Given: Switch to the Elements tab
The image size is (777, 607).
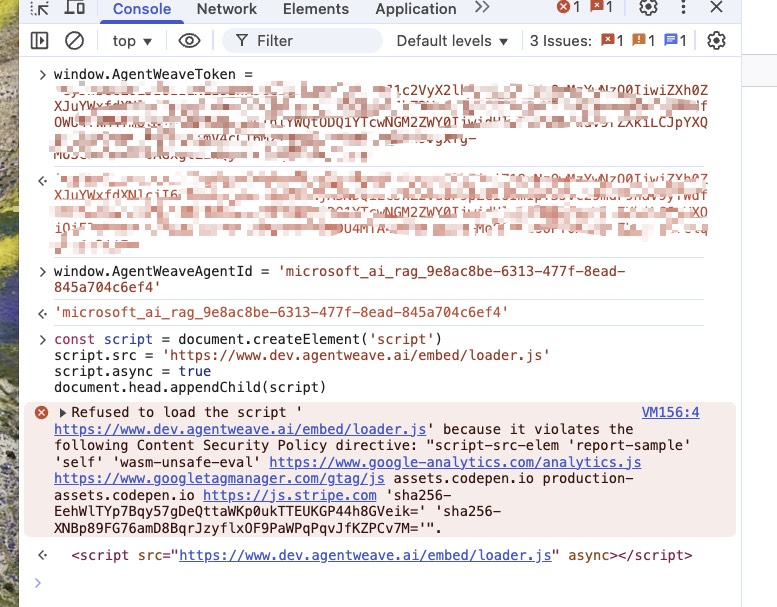Looking at the screenshot, I should [x=316, y=9].
